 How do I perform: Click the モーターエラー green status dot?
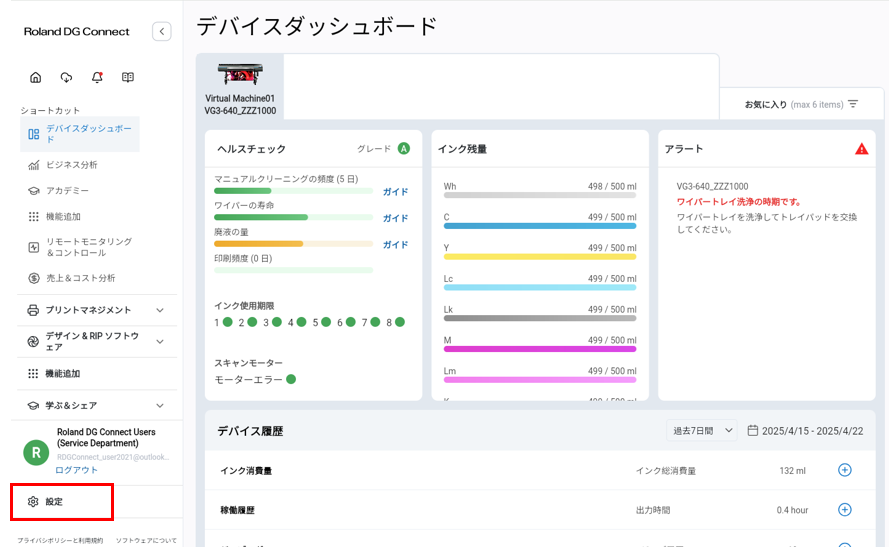[291, 379]
